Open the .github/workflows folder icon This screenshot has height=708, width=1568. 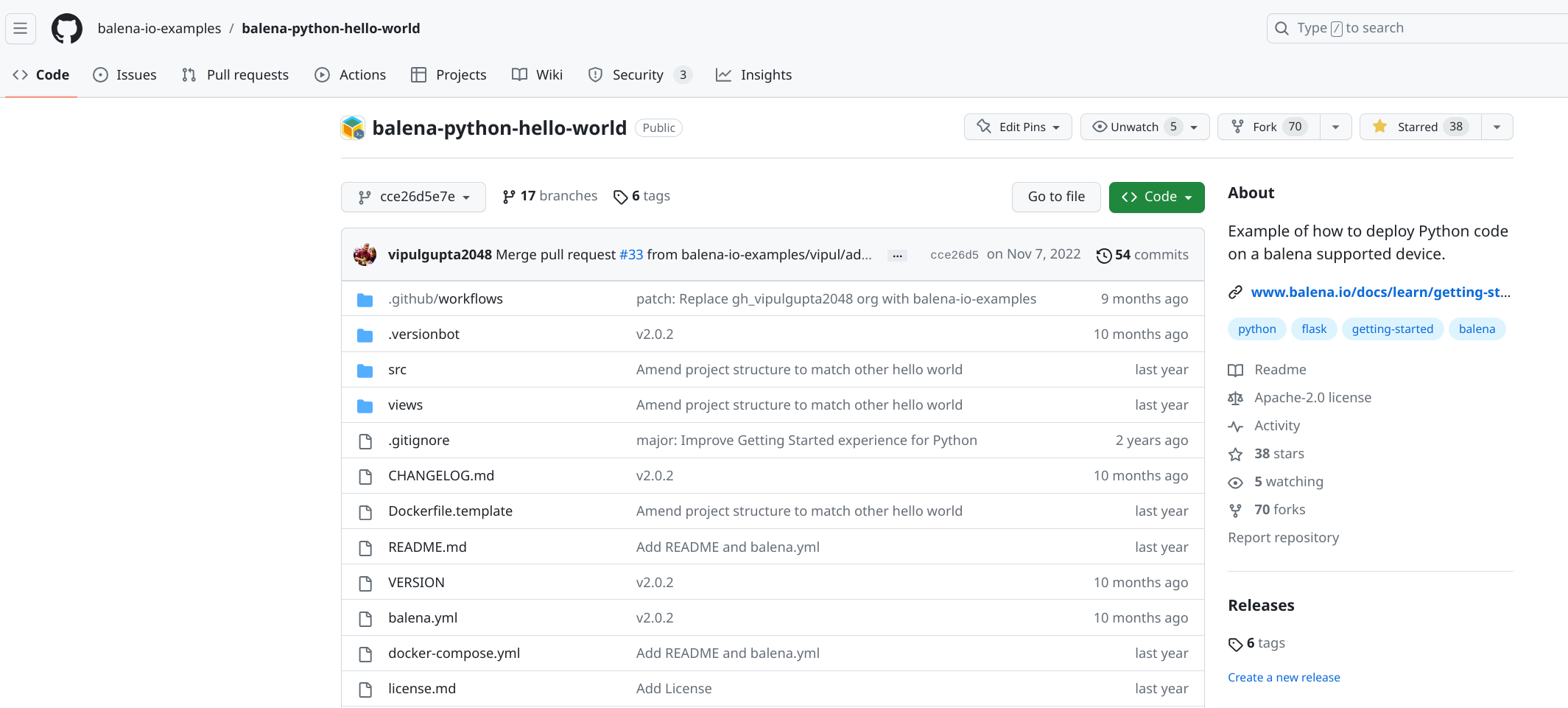365,300
